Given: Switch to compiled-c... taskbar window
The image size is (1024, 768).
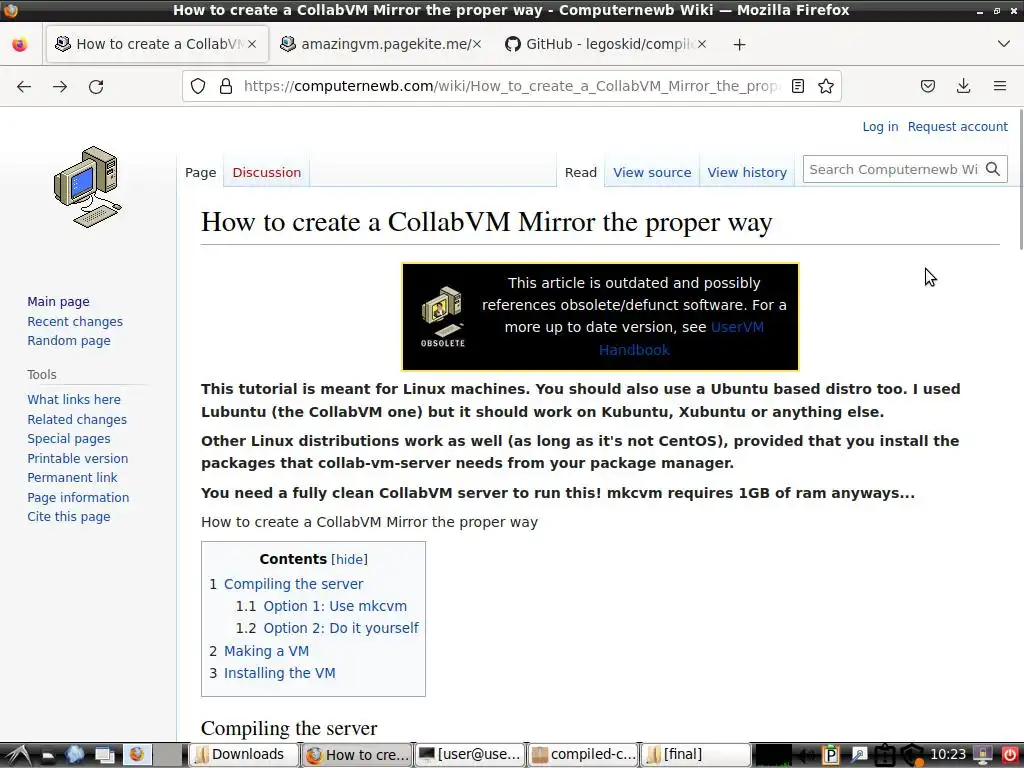Looking at the screenshot, I should coord(583,754).
